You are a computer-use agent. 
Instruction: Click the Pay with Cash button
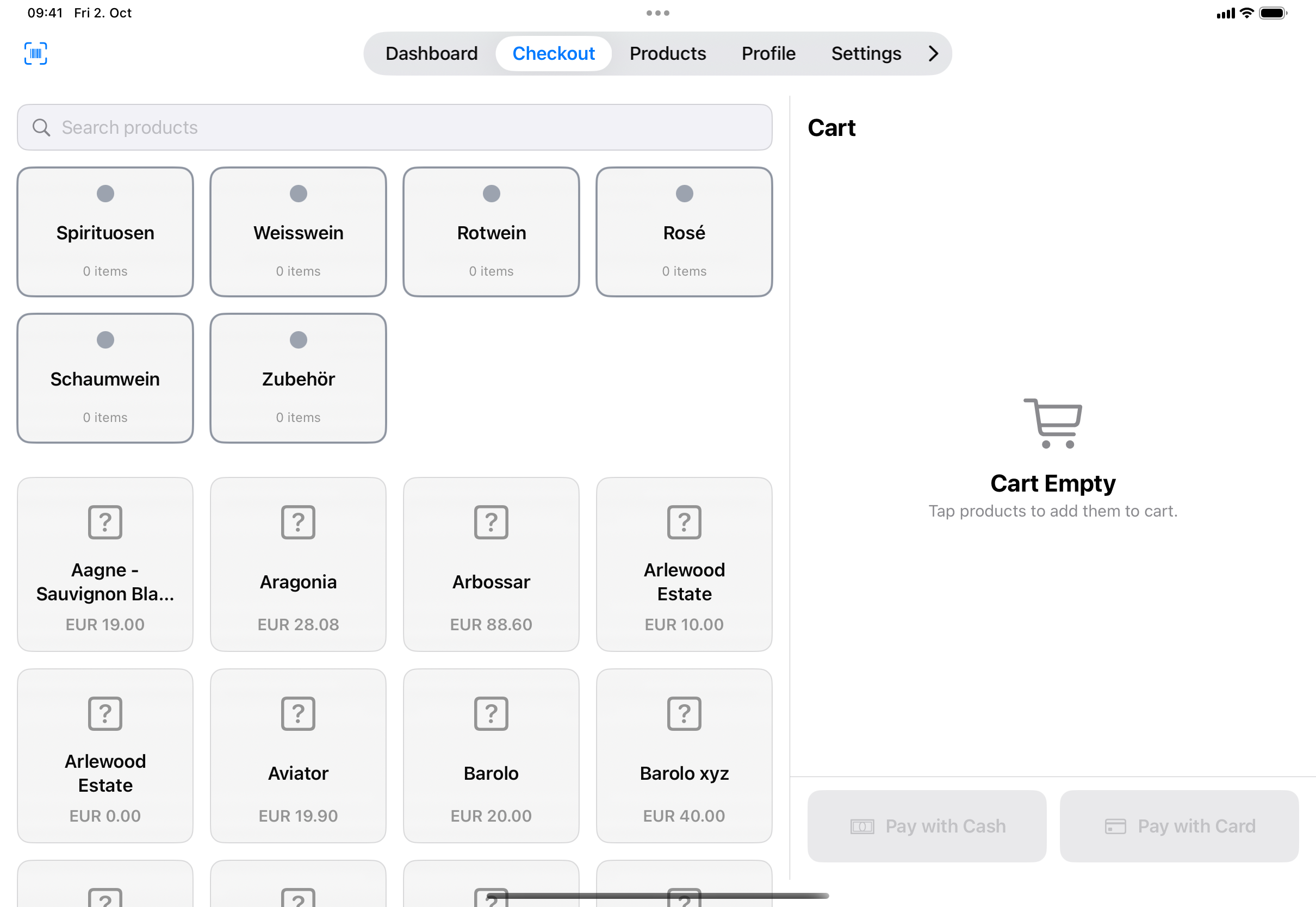[x=927, y=826]
